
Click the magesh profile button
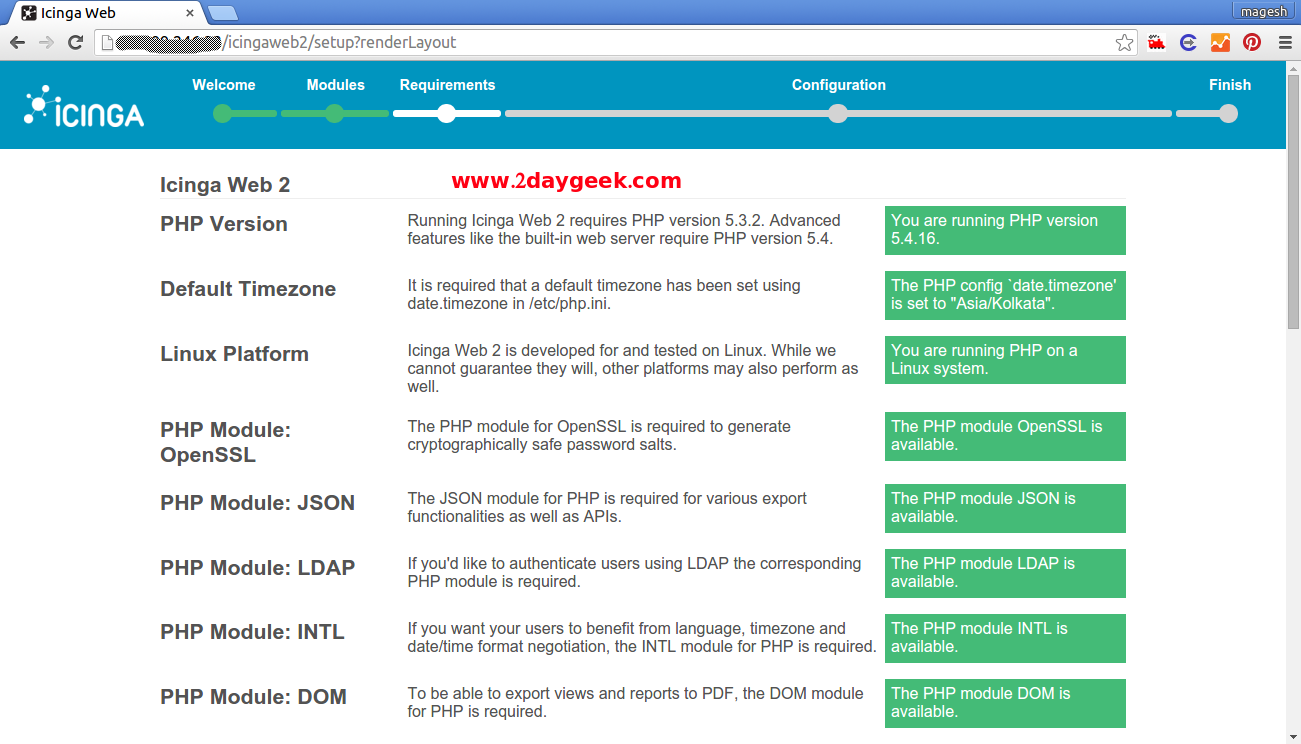(x=1266, y=11)
